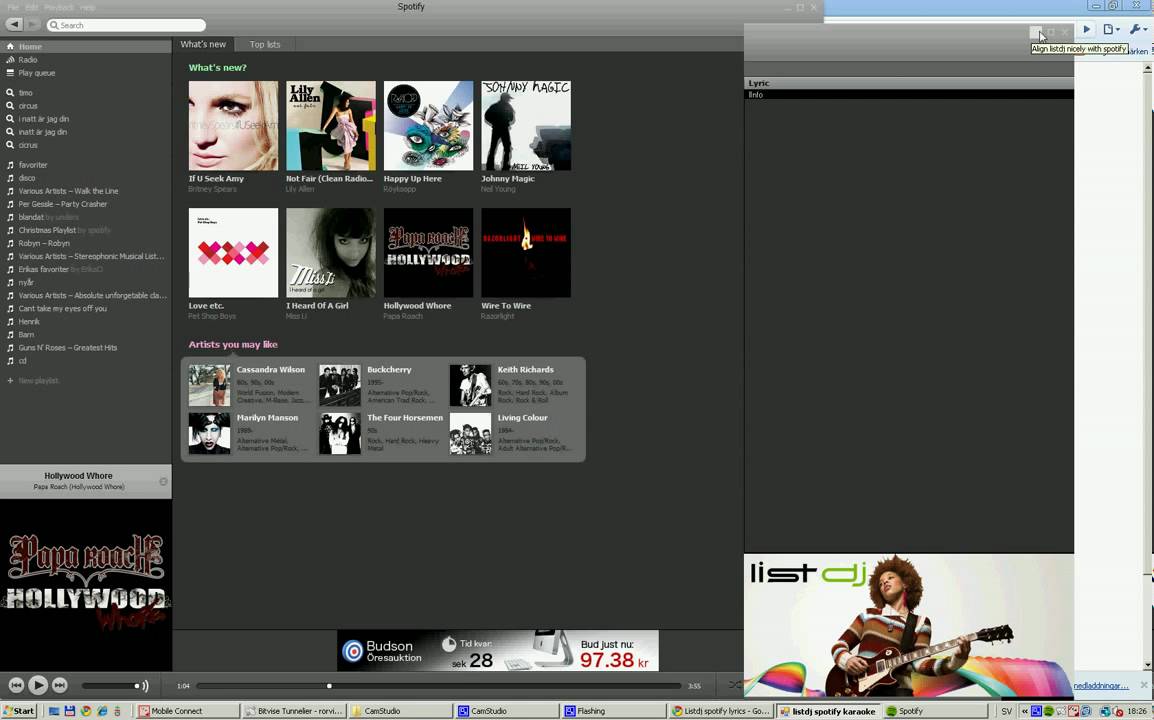Click the 'Röyksopp' artist link
This screenshot has width=1154, height=720.
click(x=400, y=189)
